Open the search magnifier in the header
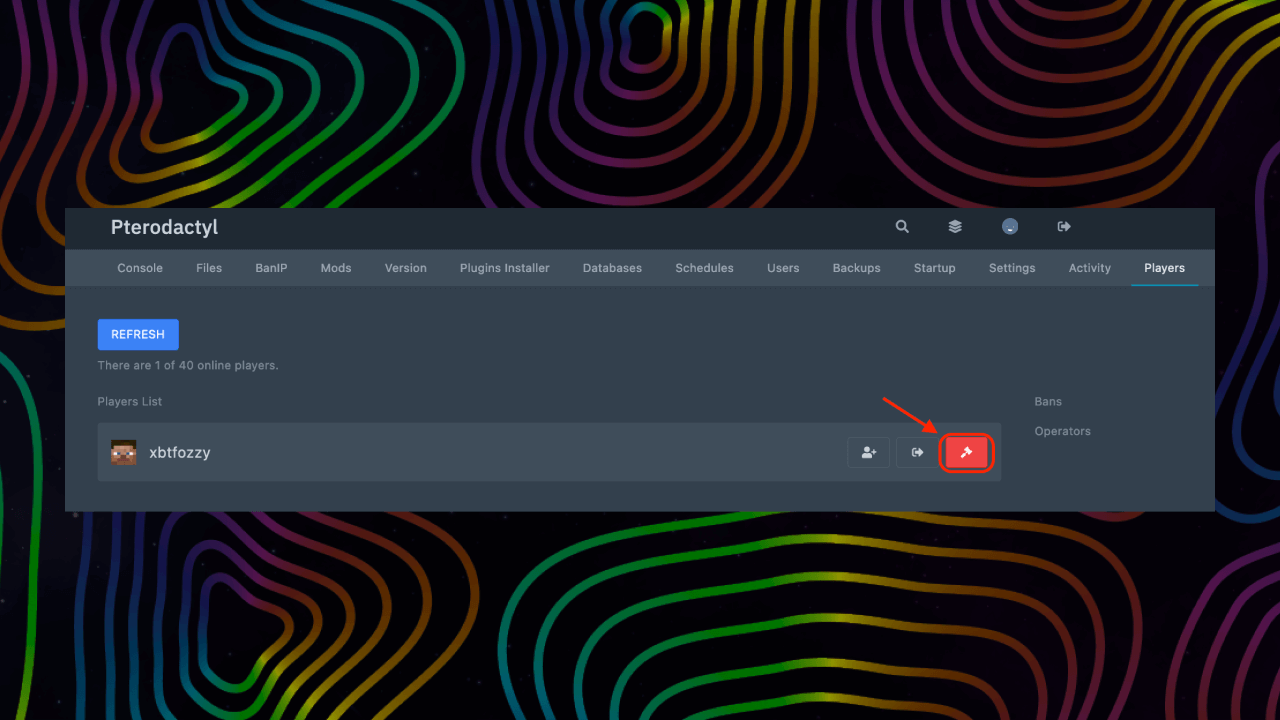The image size is (1280, 720). click(x=902, y=227)
